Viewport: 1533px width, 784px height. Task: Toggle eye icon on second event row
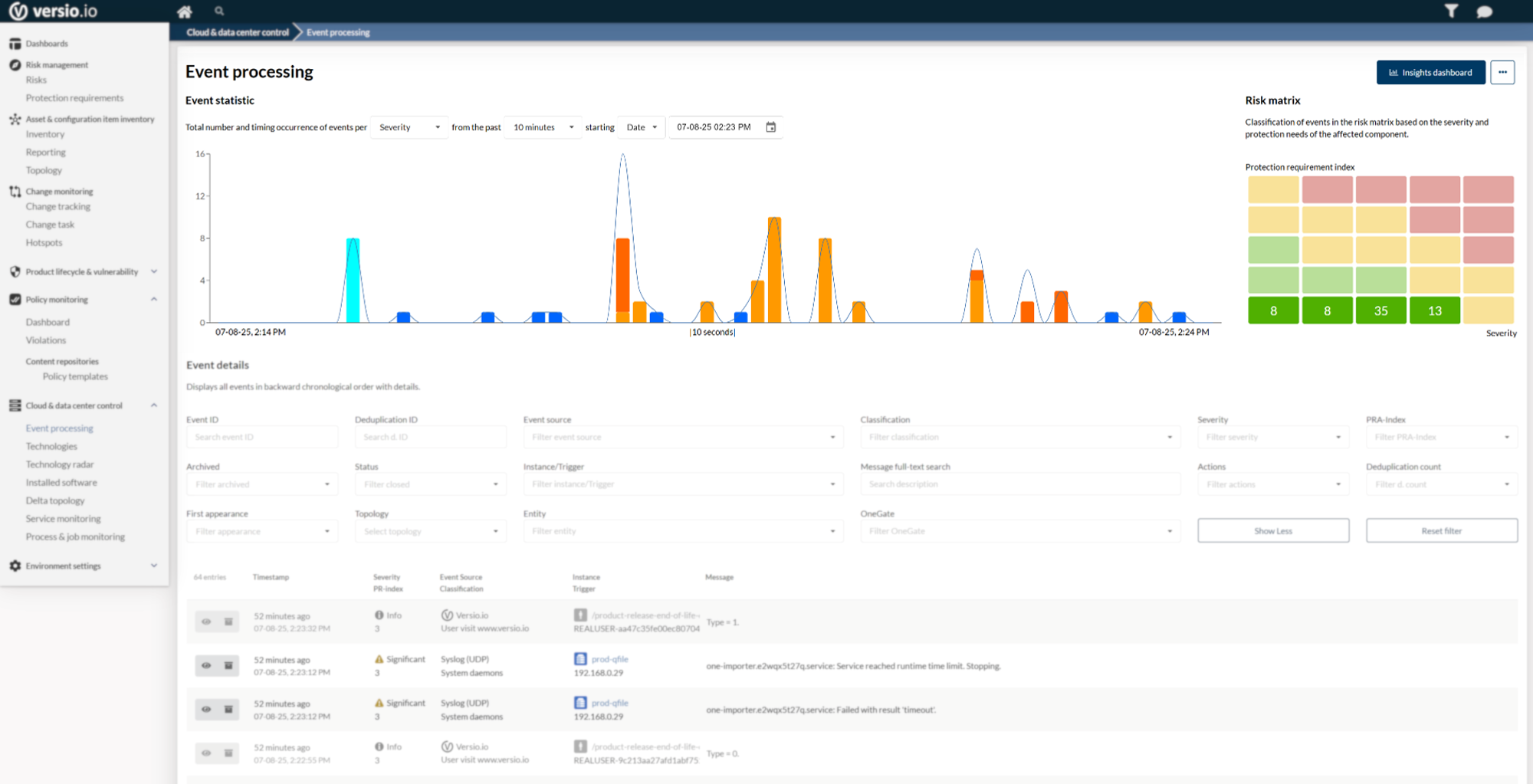click(x=206, y=665)
